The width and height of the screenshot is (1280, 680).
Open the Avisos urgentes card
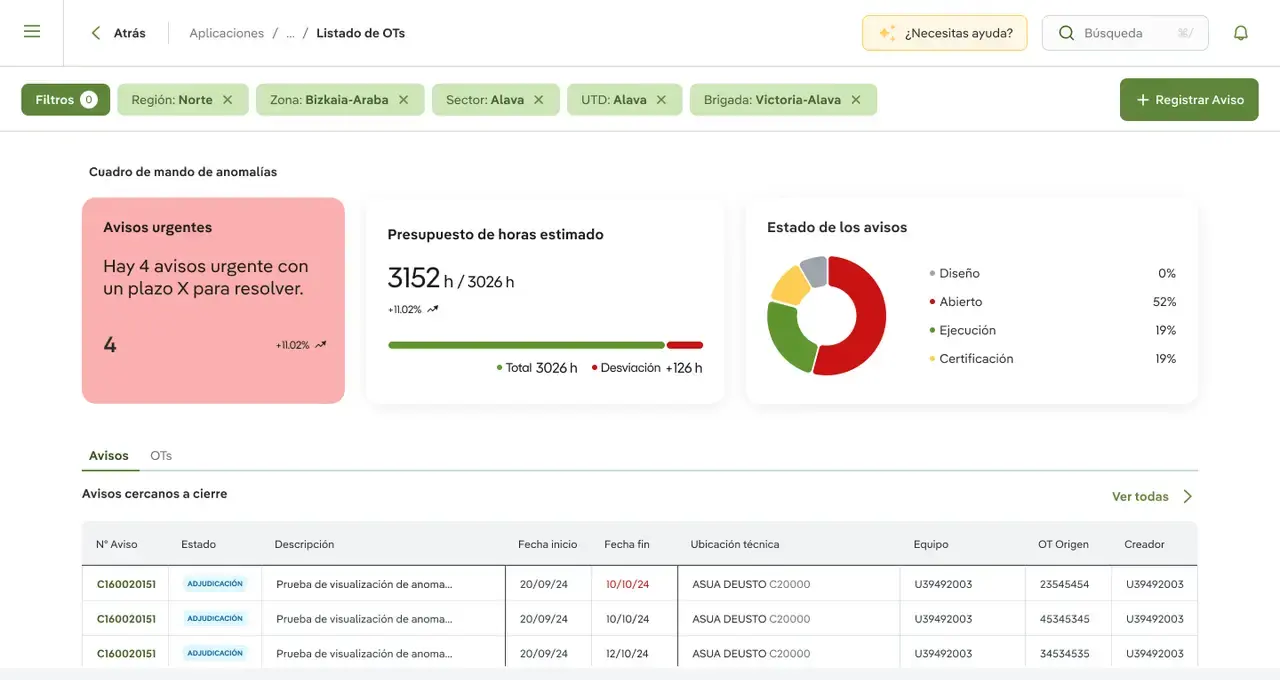pyautogui.click(x=213, y=300)
